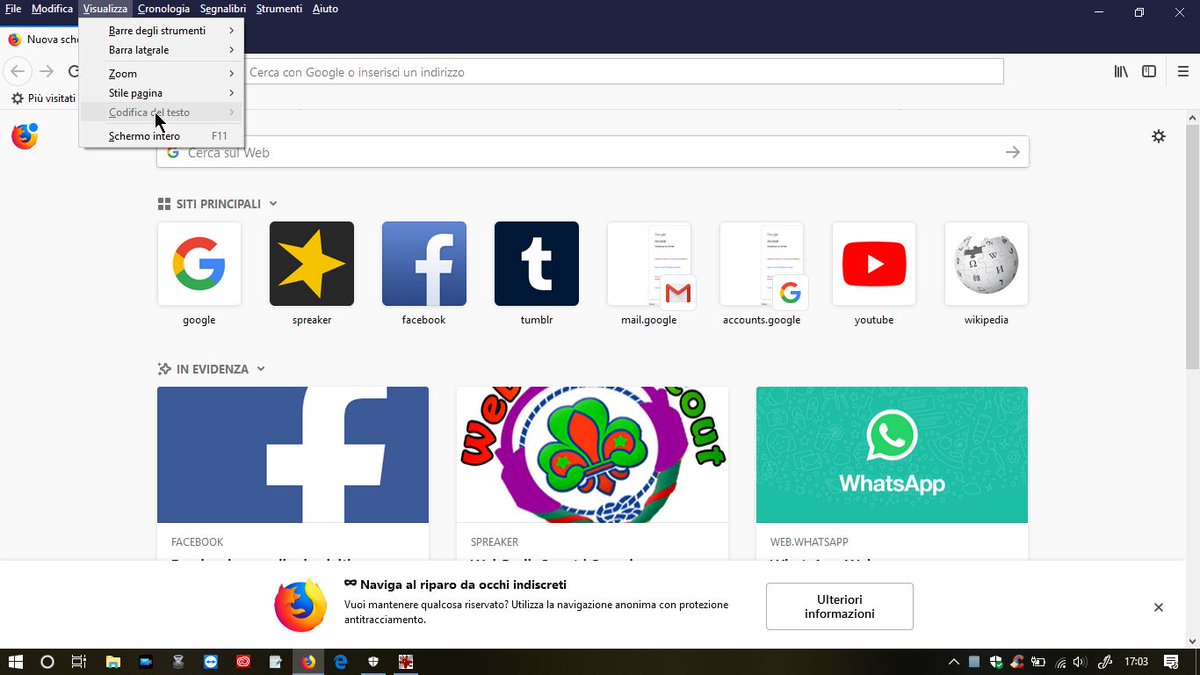Go forward with the forward arrow
1200x675 pixels.
pos(46,72)
